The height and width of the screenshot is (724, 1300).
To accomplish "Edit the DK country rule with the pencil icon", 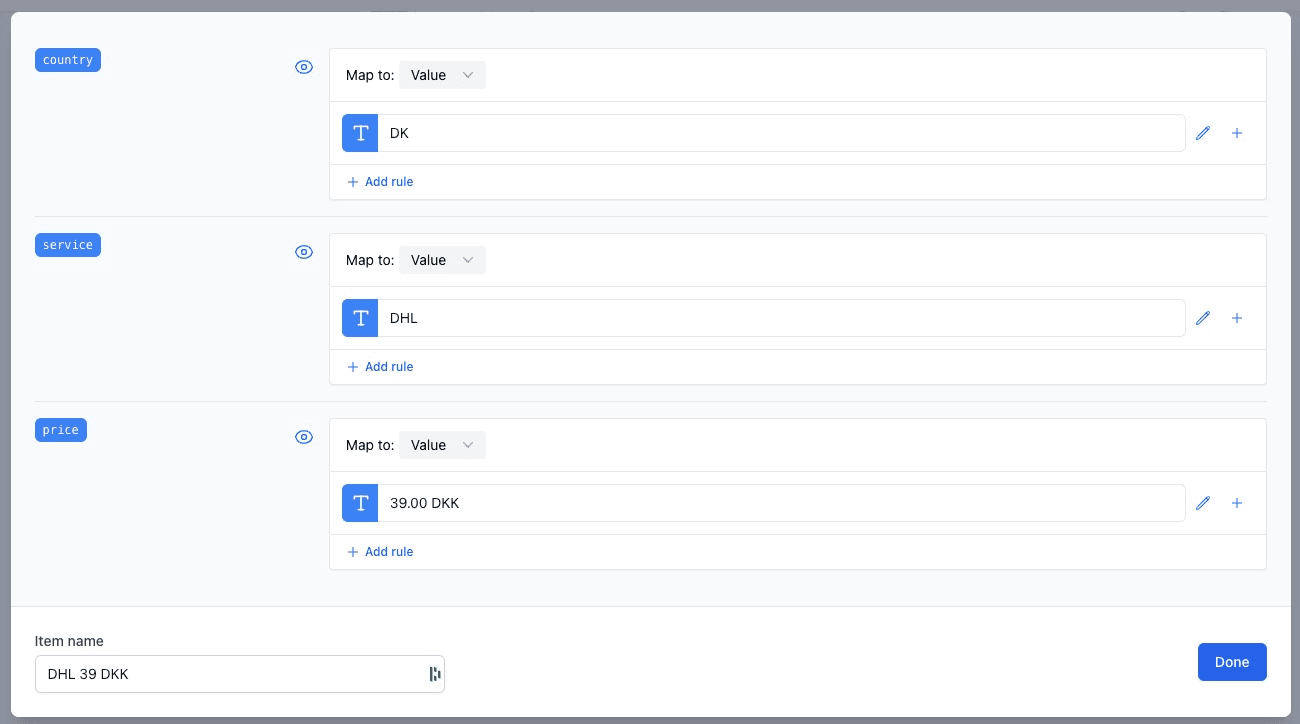I will tap(1203, 133).
